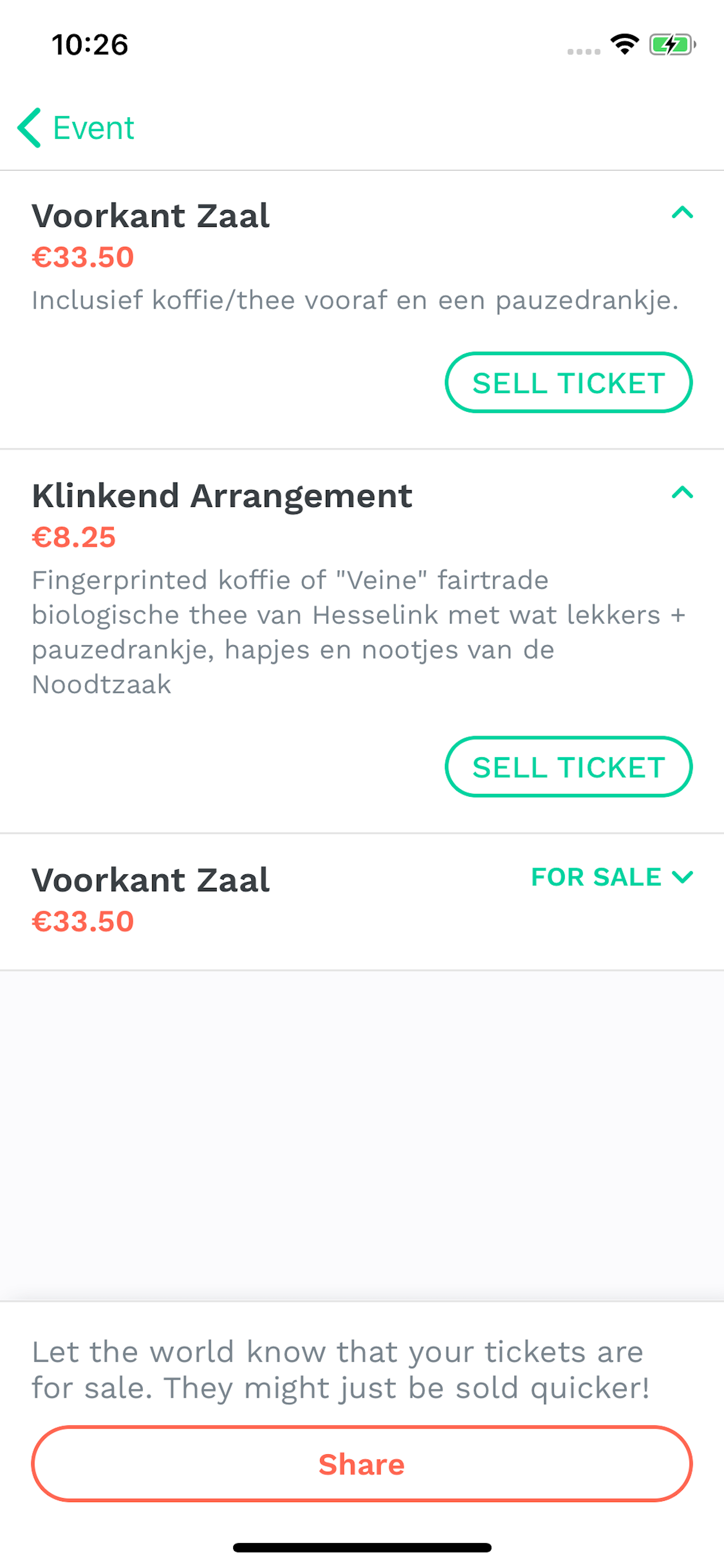This screenshot has width=724, height=1568.
Task: Tap the cellular signal dots
Action: pyautogui.click(x=584, y=52)
